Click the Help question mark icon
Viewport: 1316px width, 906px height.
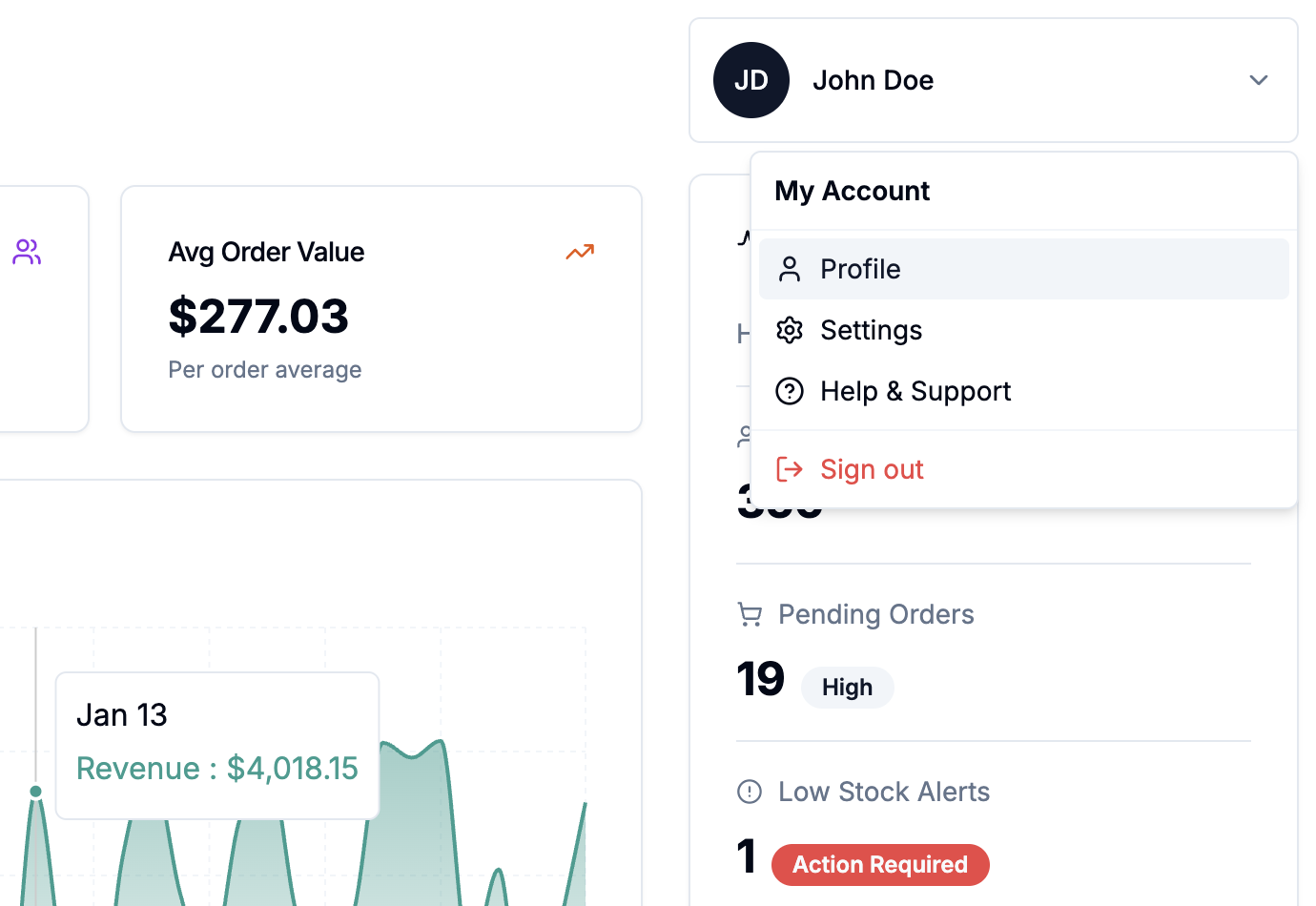click(x=790, y=391)
